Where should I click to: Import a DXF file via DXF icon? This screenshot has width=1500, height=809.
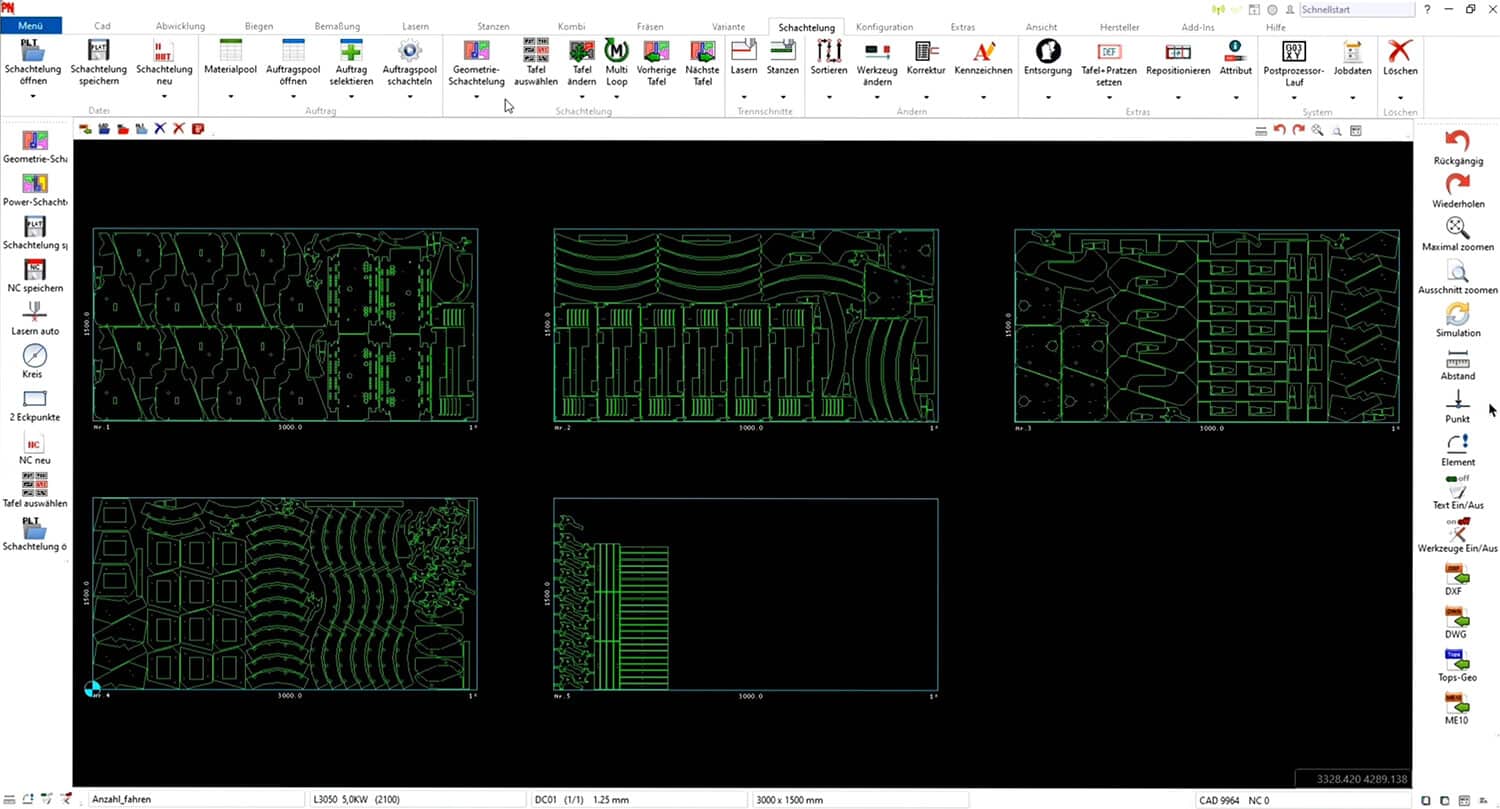click(1457, 573)
